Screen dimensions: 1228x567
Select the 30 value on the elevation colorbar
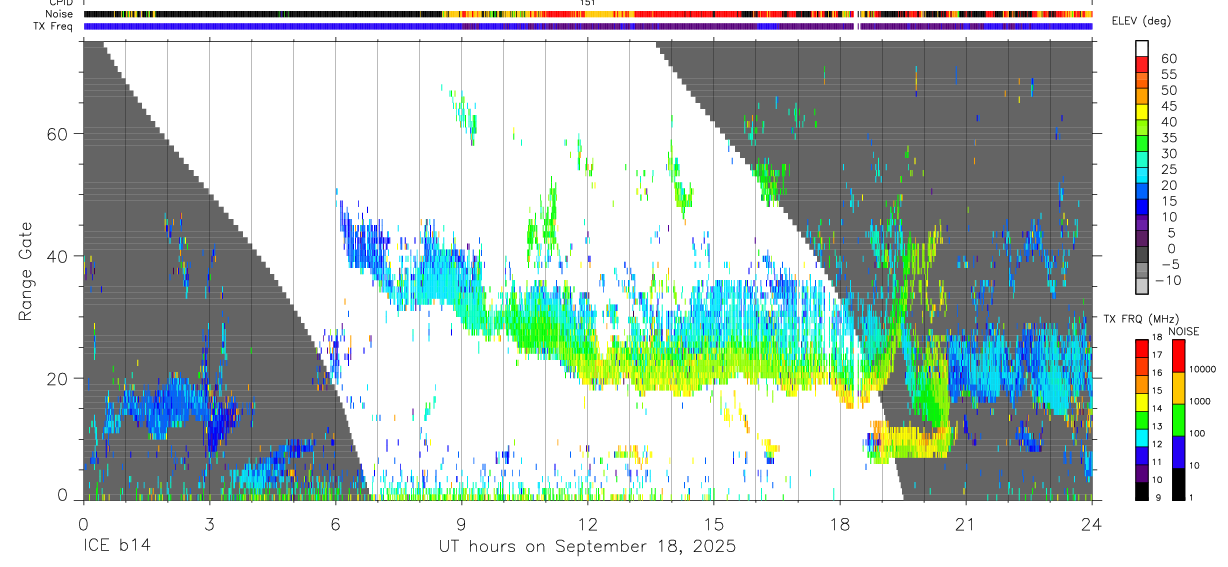tap(1167, 154)
